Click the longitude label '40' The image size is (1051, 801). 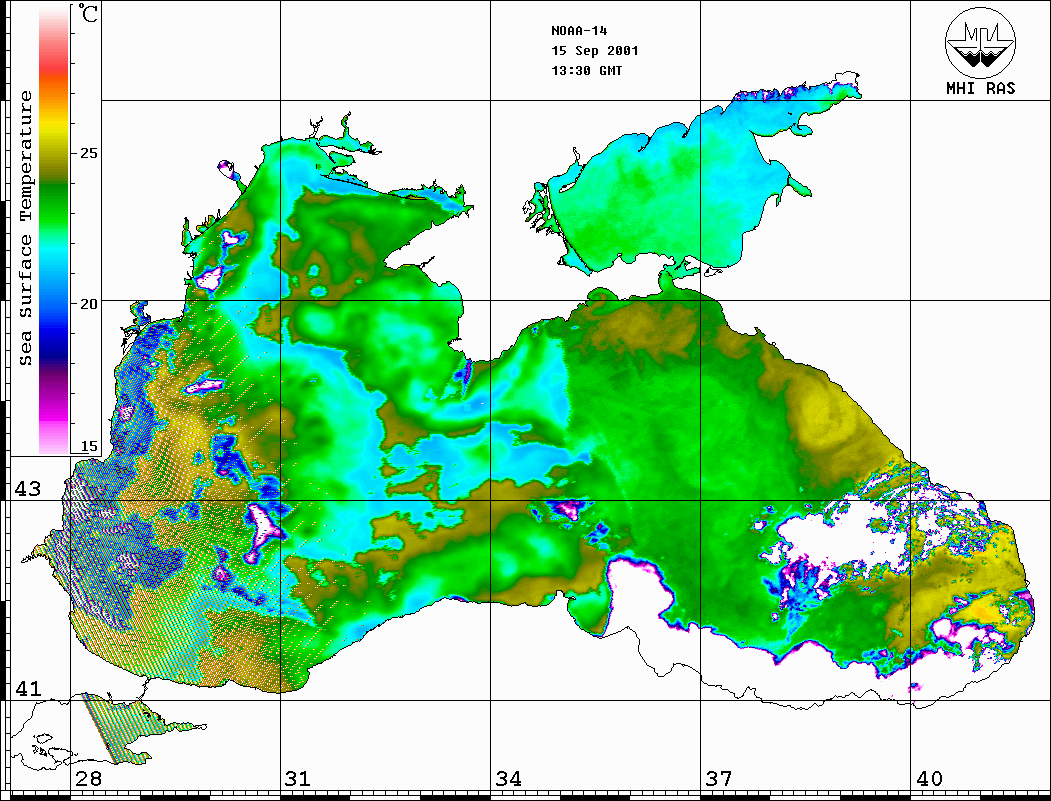tap(929, 779)
